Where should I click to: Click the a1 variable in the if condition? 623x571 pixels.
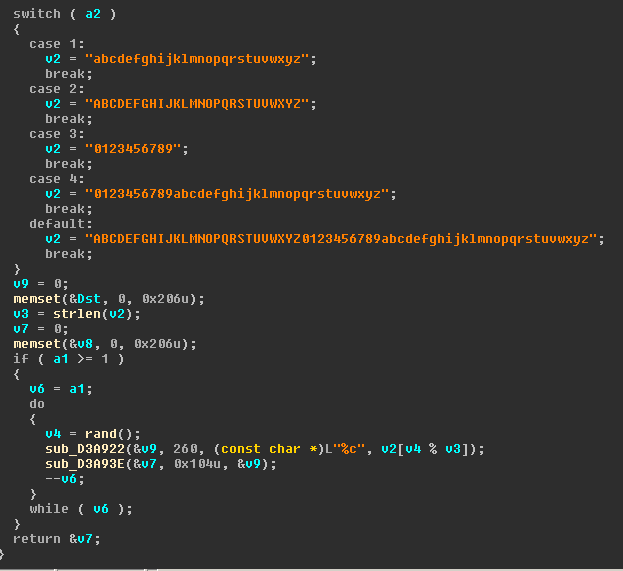(x=61, y=359)
